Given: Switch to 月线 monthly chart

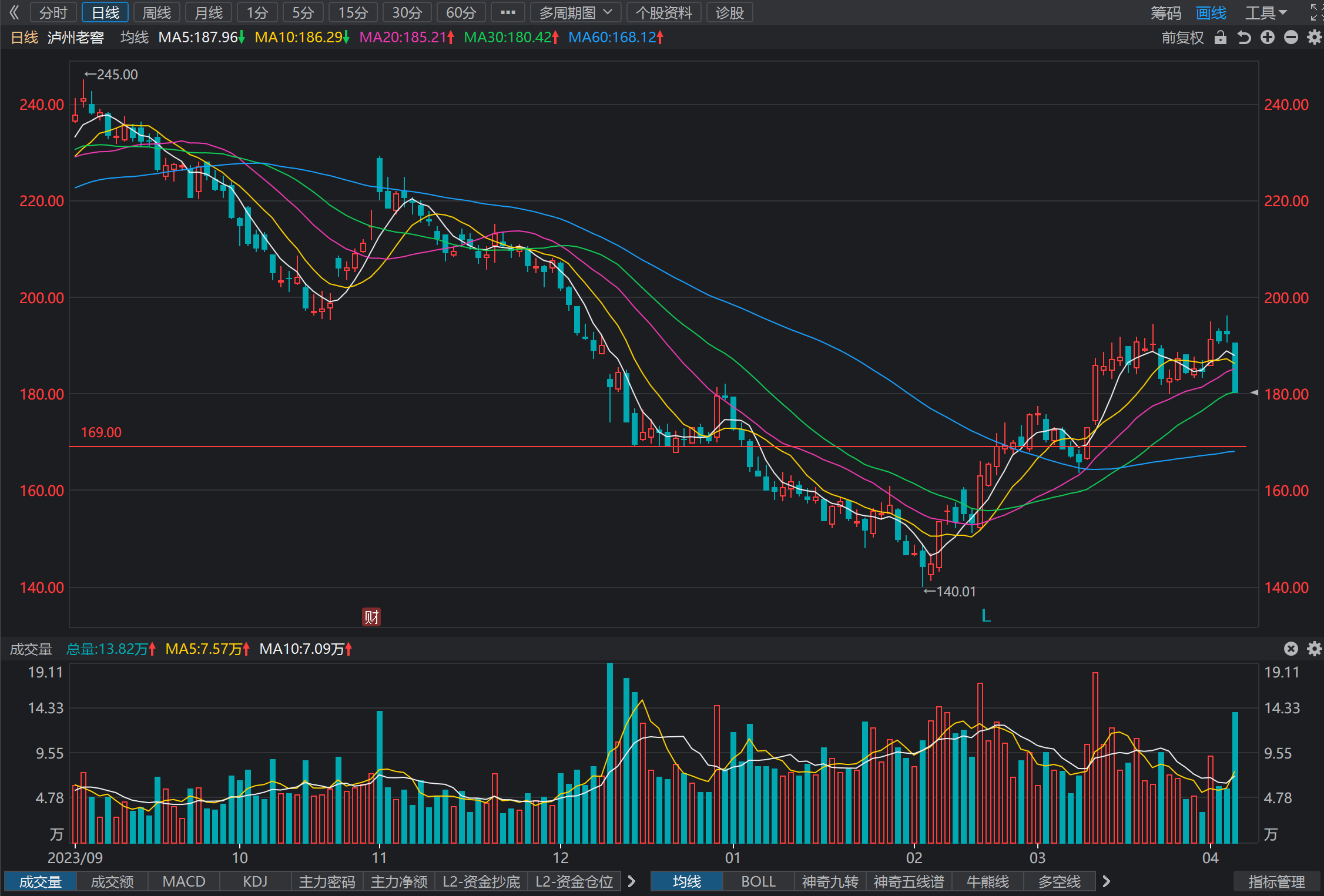Looking at the screenshot, I should (209, 12).
